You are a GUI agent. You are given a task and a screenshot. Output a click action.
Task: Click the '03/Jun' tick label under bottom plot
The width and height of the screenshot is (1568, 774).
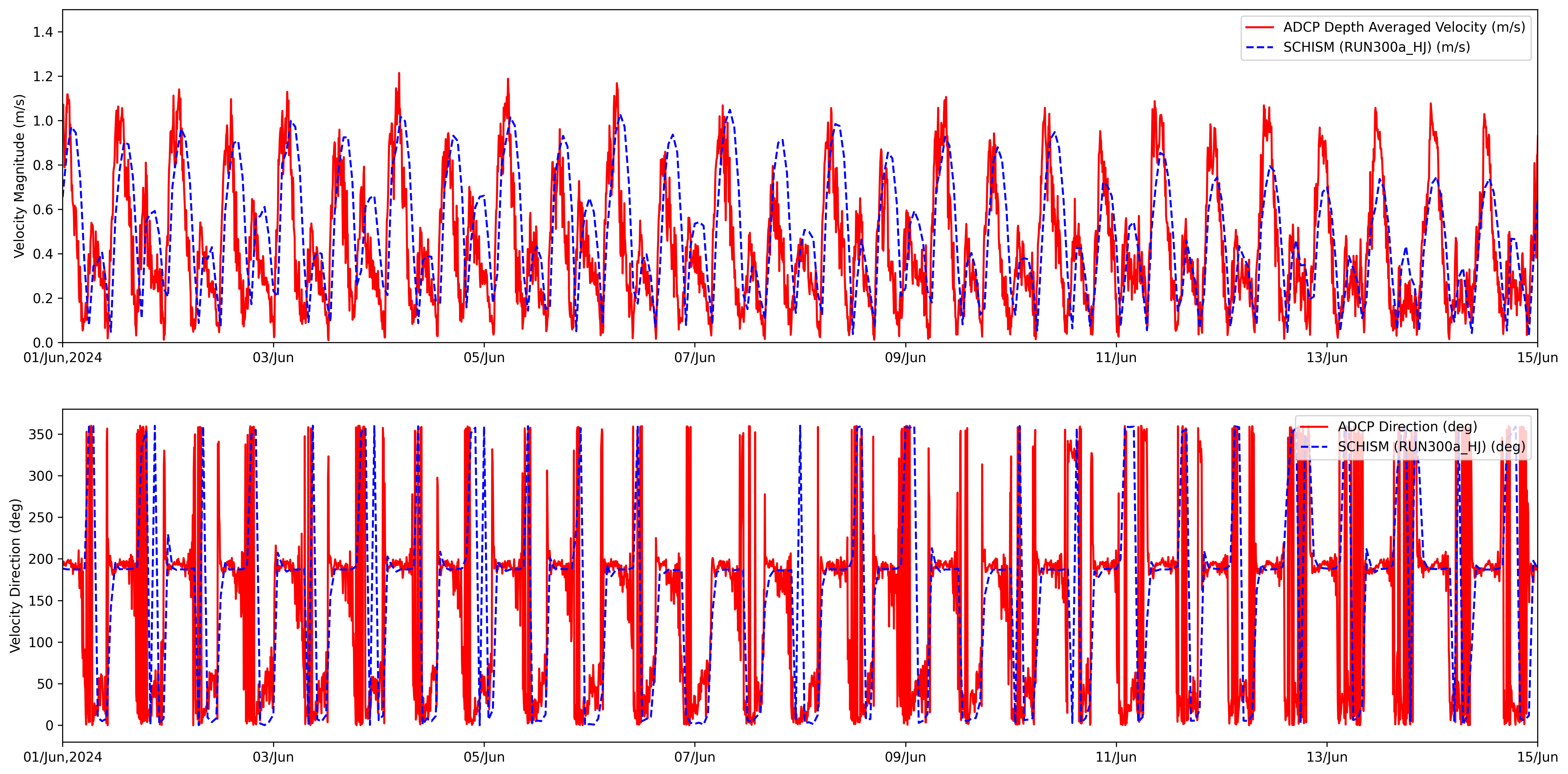pyautogui.click(x=273, y=758)
